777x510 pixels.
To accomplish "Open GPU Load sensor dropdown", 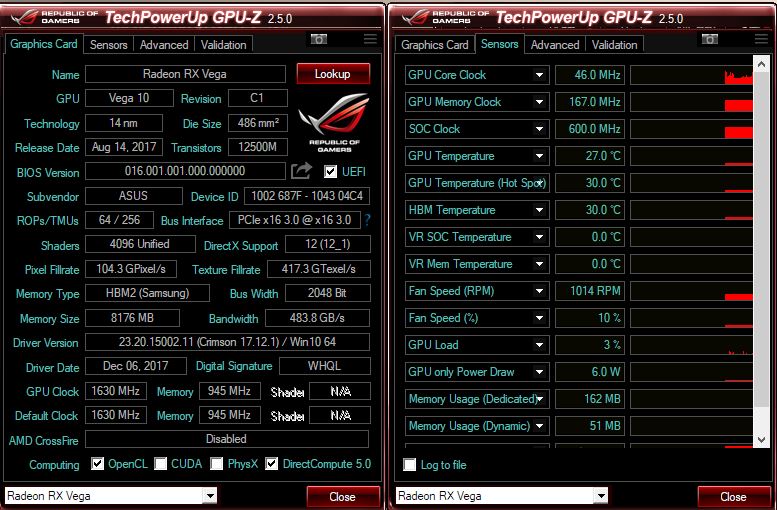I will pos(539,345).
